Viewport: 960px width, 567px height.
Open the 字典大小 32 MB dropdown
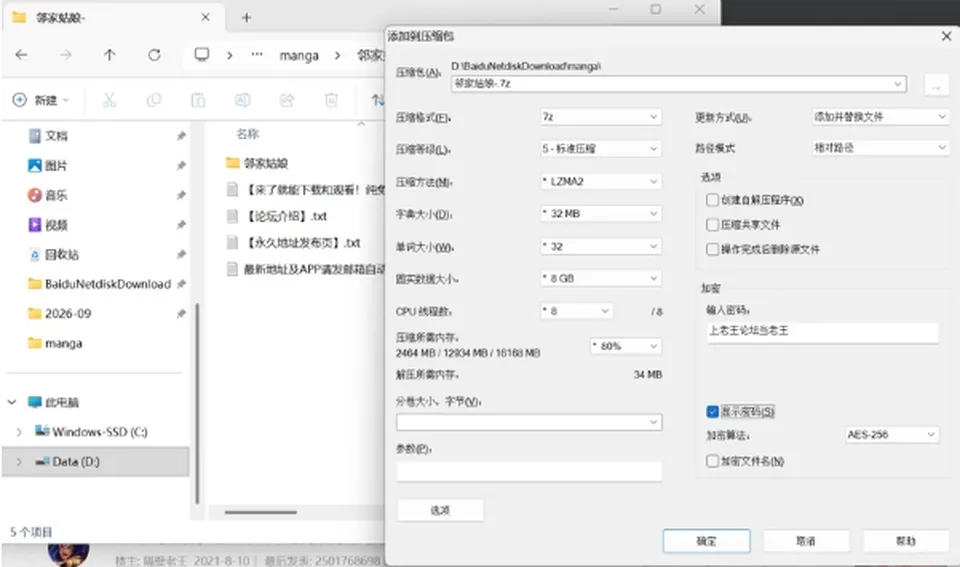pos(600,213)
